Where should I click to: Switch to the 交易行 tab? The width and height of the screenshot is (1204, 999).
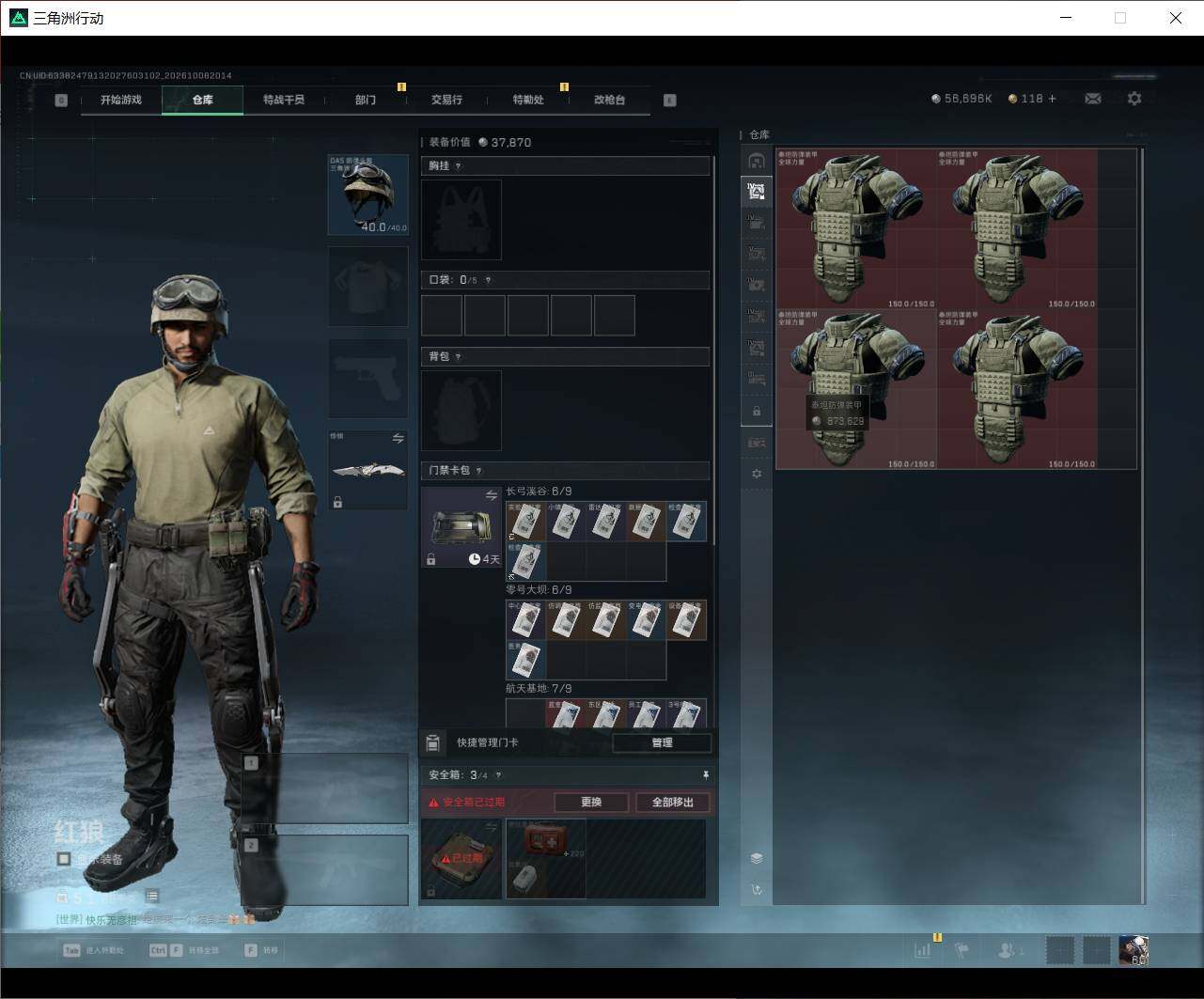point(446,100)
